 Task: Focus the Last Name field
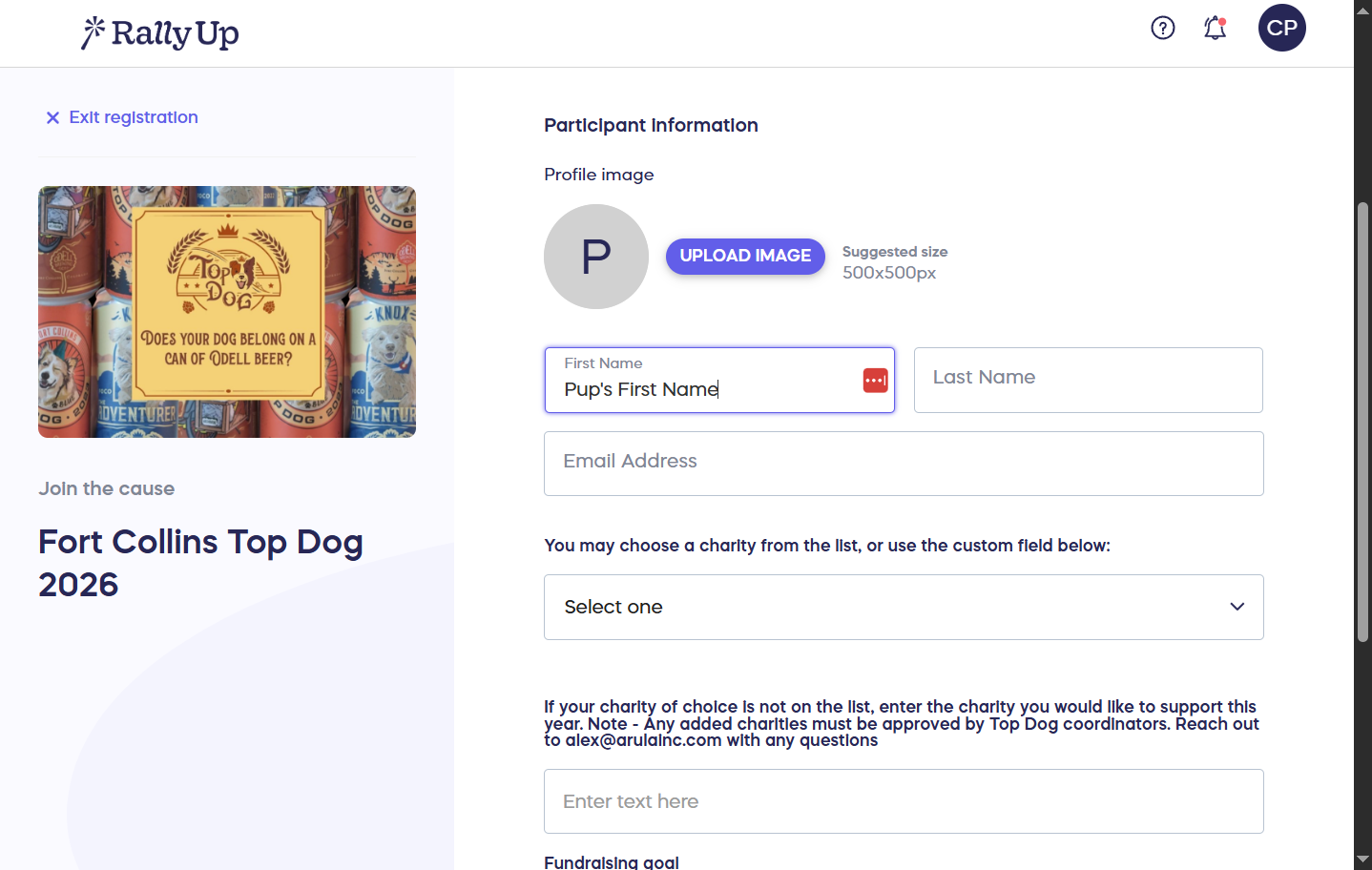pyautogui.click(x=1089, y=380)
